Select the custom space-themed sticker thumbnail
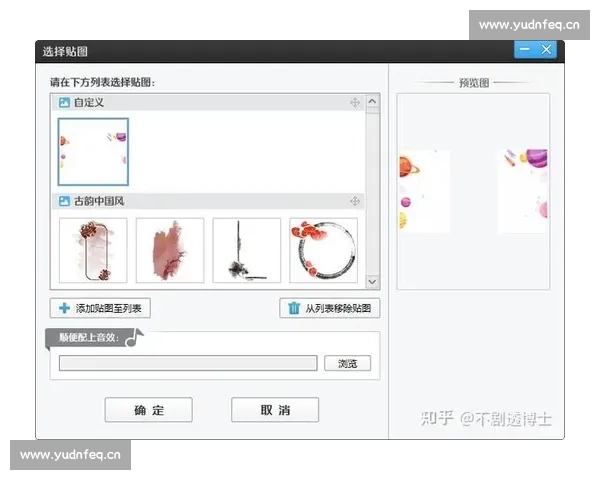 pyautogui.click(x=93, y=152)
